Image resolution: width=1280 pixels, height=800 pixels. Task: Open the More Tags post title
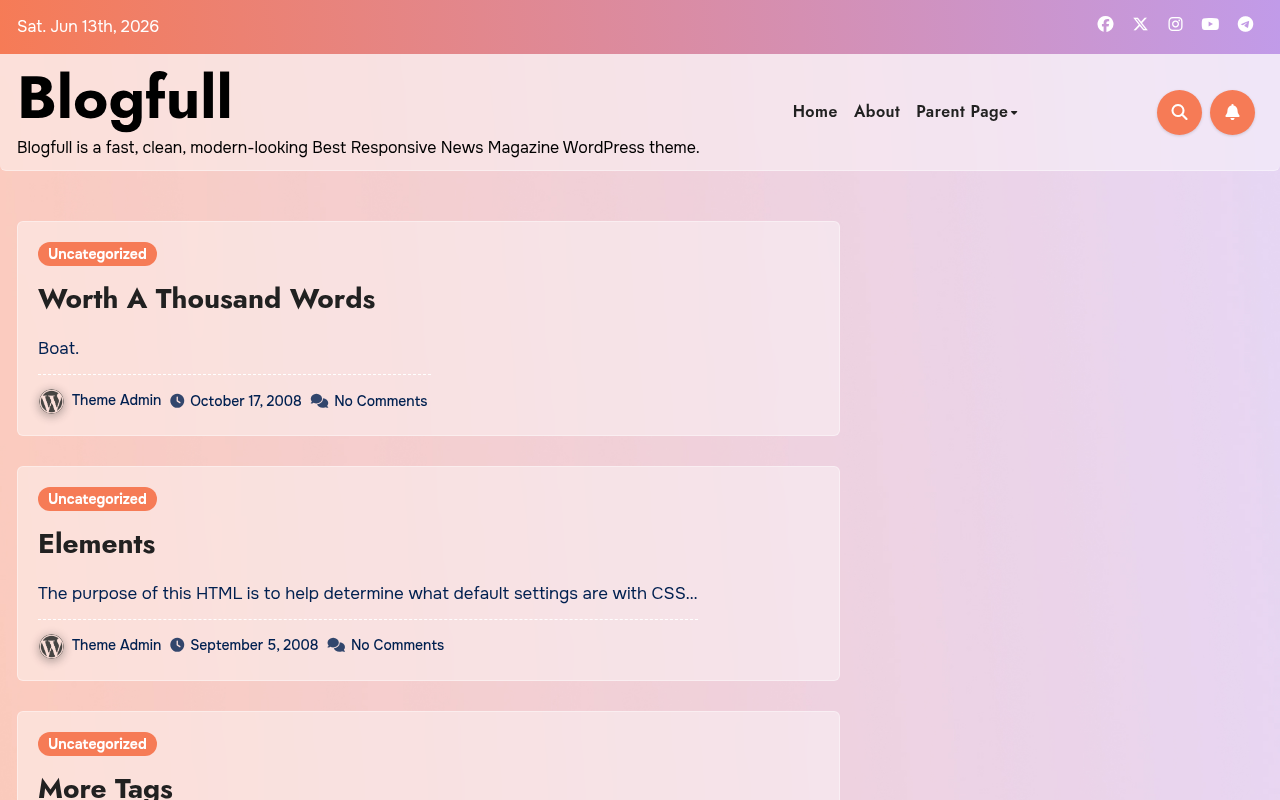tap(105, 787)
